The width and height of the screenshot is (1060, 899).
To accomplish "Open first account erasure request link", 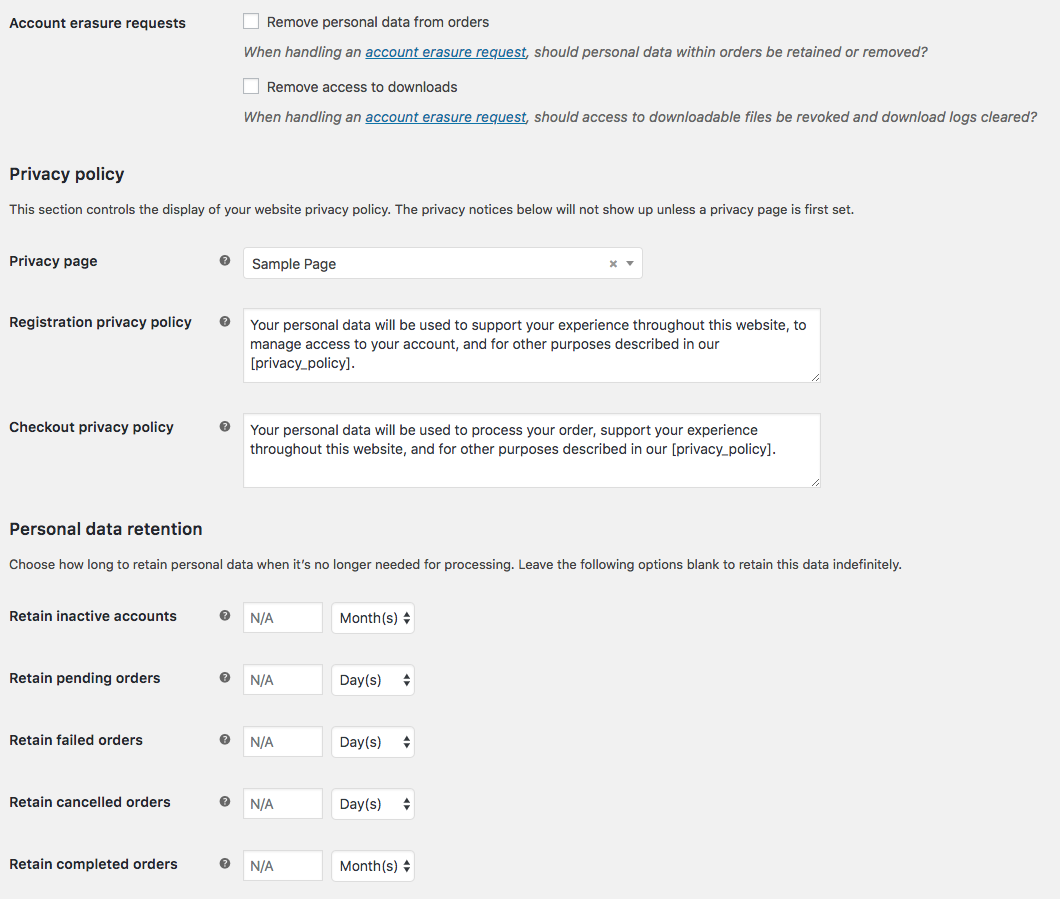I will click(x=445, y=52).
